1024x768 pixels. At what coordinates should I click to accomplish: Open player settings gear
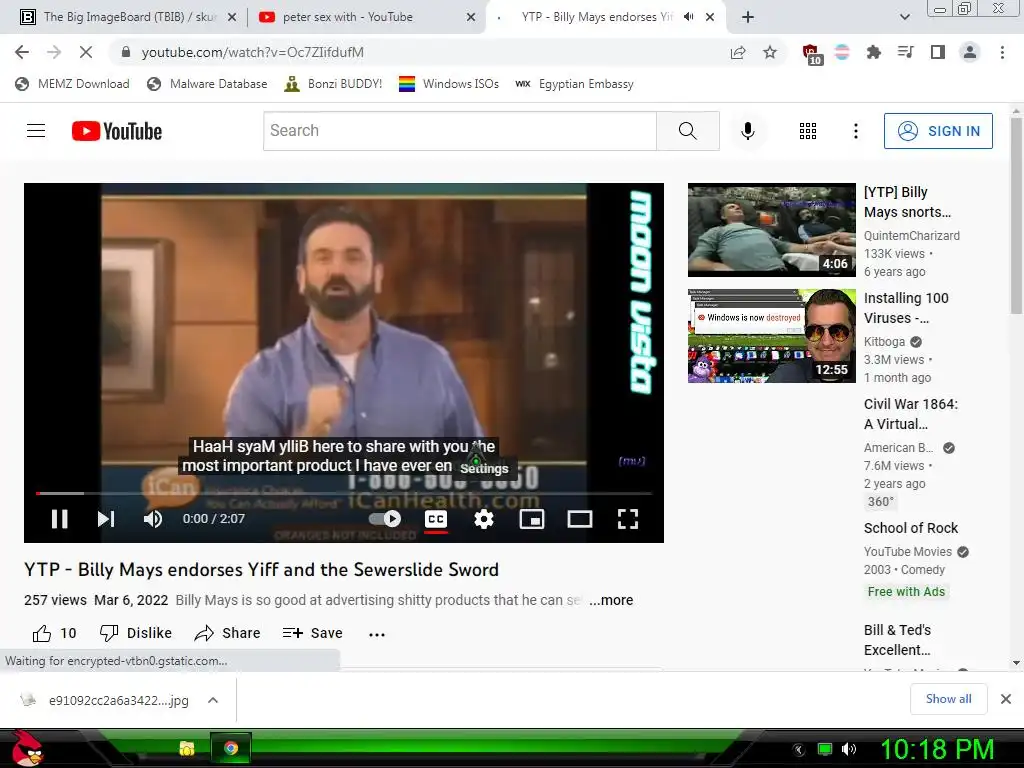[x=484, y=519]
